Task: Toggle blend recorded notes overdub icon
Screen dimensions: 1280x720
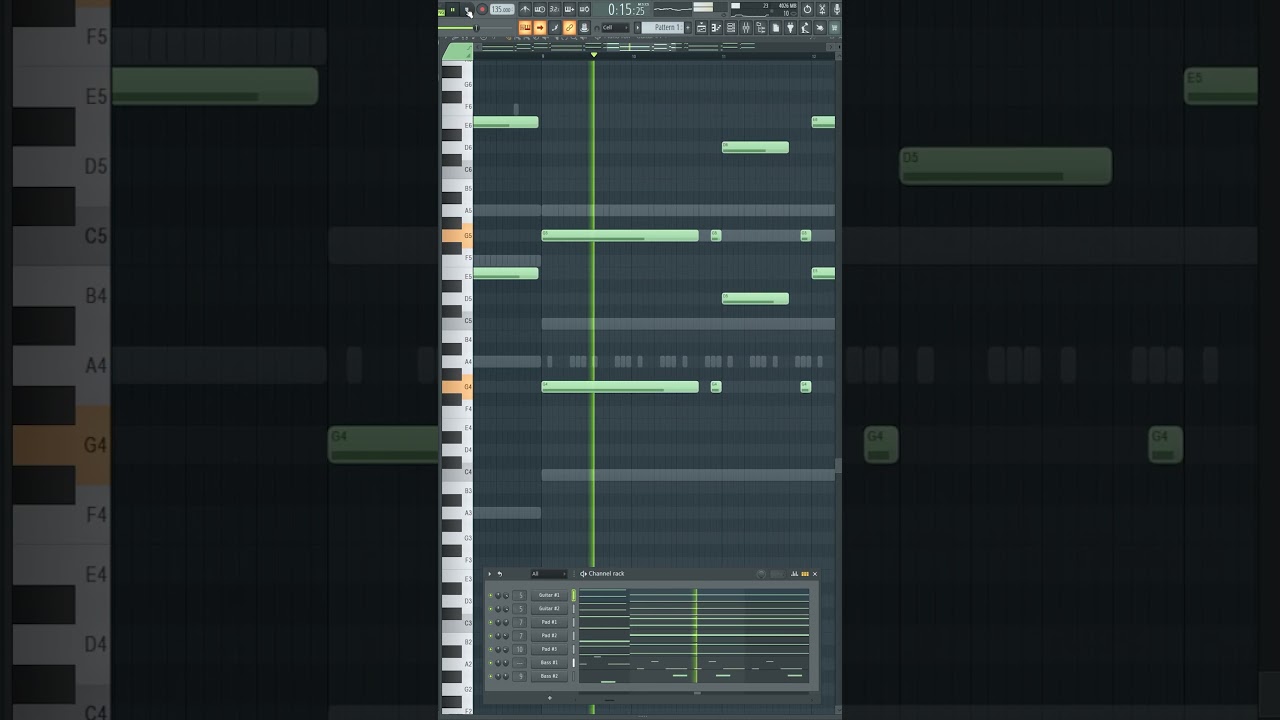Action: click(x=569, y=9)
